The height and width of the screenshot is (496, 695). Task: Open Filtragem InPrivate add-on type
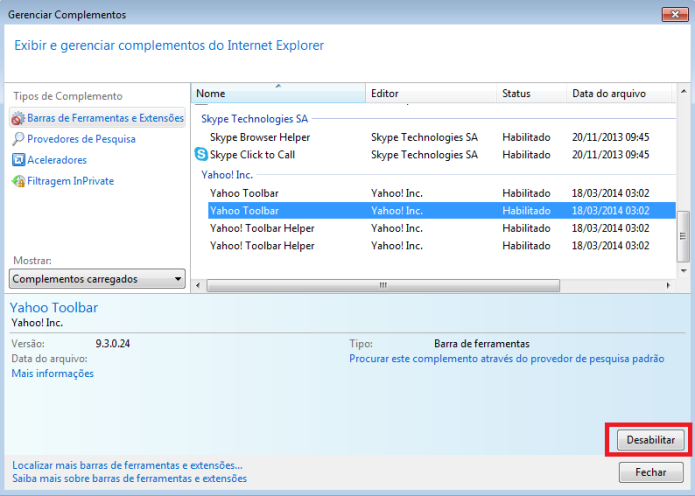[70, 181]
